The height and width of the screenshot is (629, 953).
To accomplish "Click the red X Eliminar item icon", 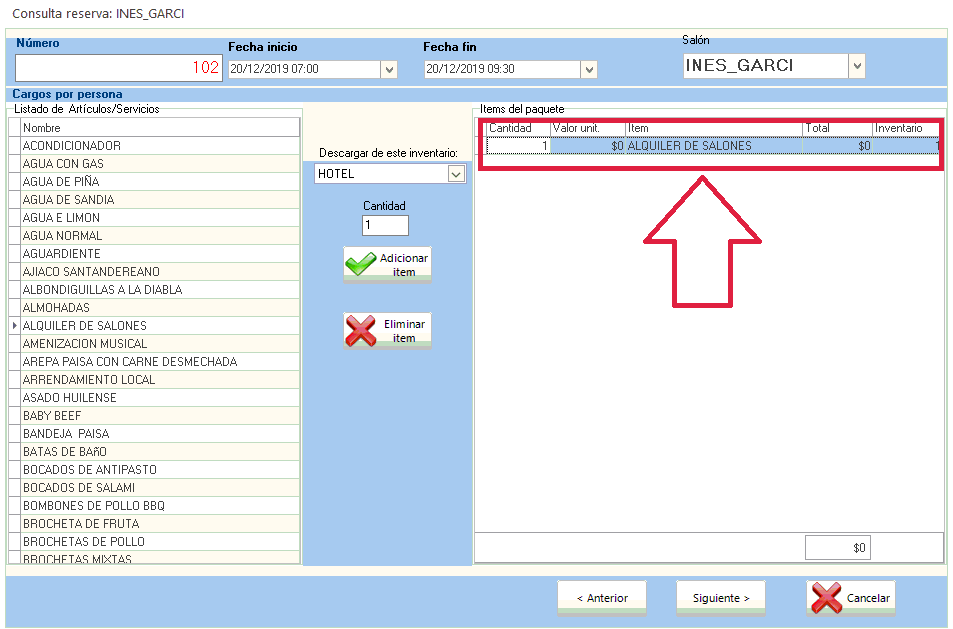I will click(x=361, y=331).
